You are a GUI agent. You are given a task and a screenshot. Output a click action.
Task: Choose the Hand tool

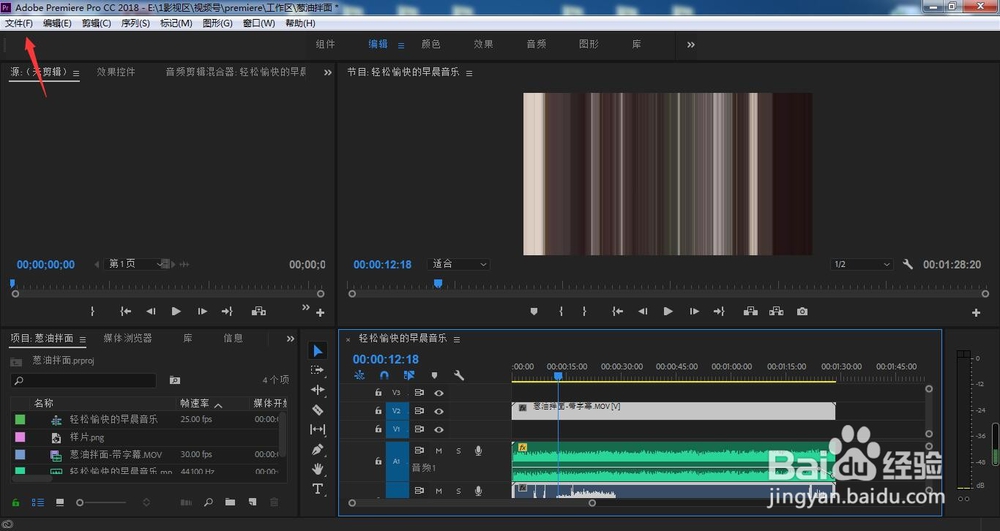(x=318, y=469)
